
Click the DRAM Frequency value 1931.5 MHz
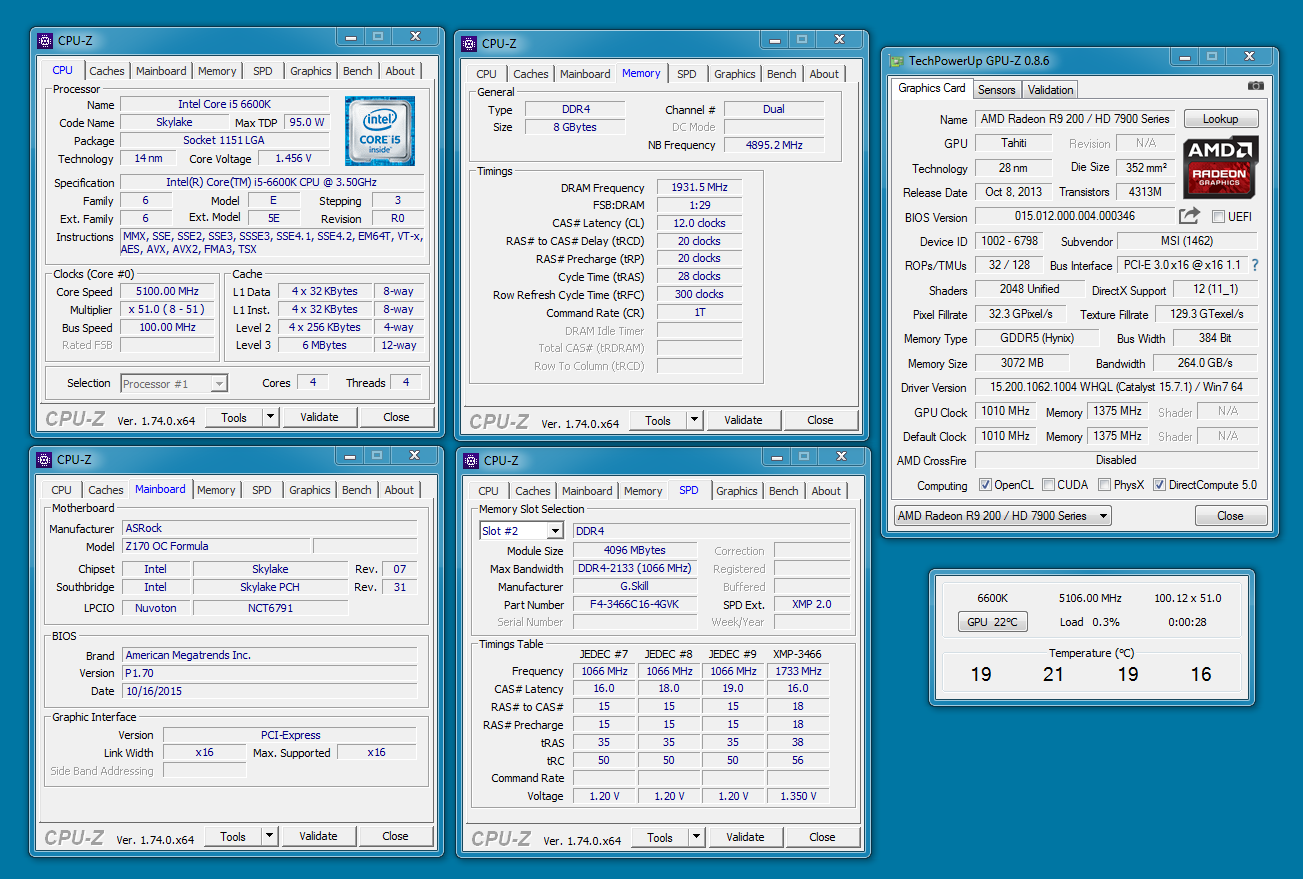coord(699,188)
